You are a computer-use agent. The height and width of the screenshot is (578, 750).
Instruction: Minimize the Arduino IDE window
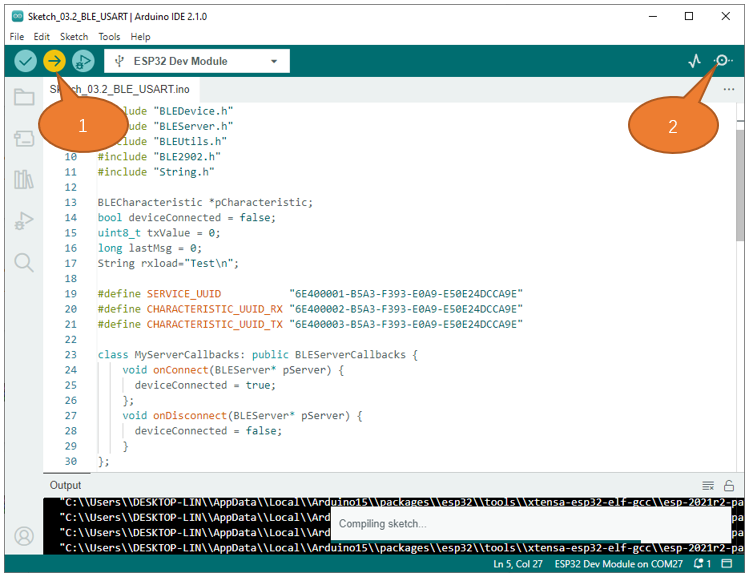pos(652,16)
